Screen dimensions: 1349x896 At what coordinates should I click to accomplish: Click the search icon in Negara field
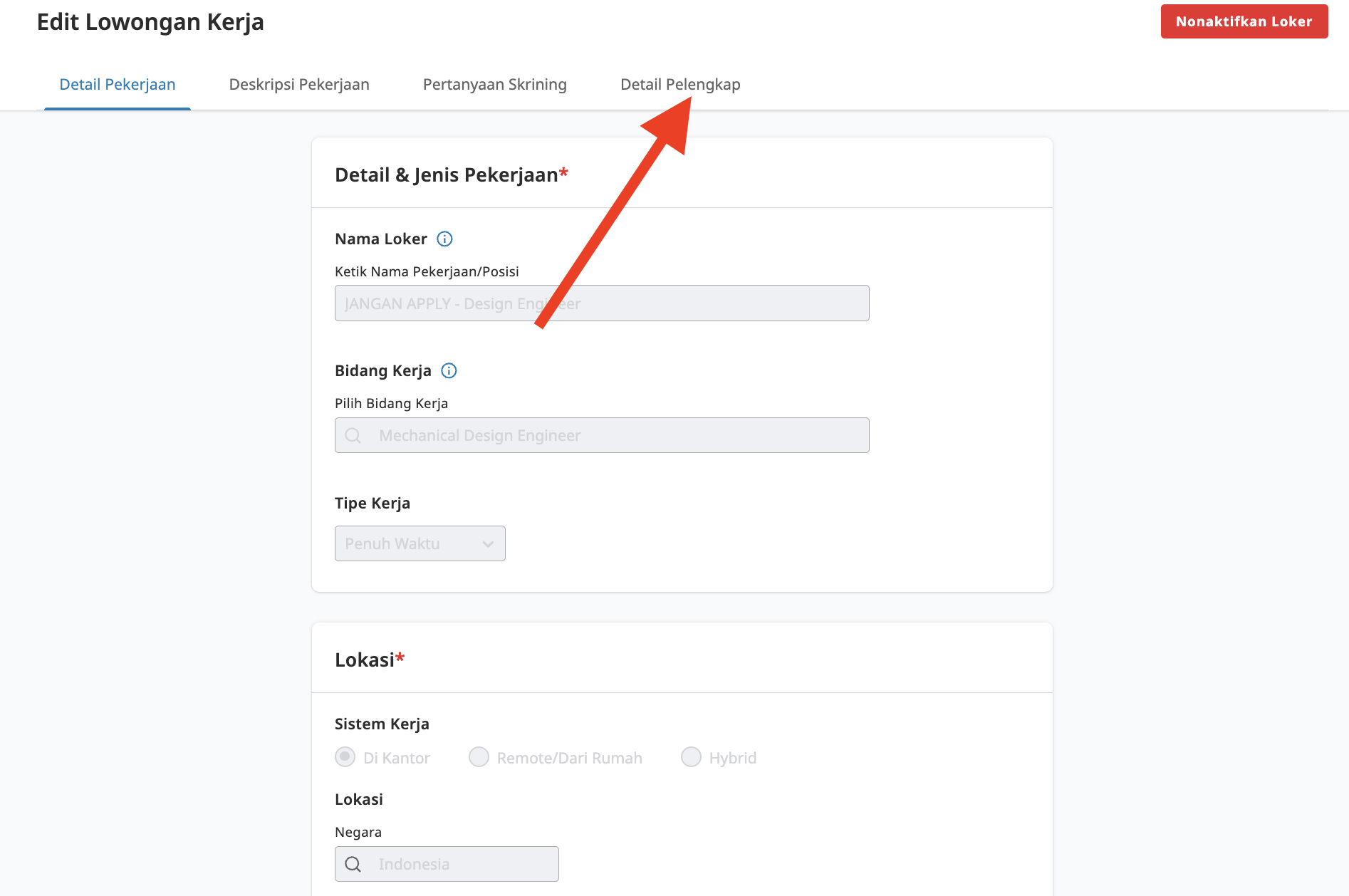[x=353, y=865]
